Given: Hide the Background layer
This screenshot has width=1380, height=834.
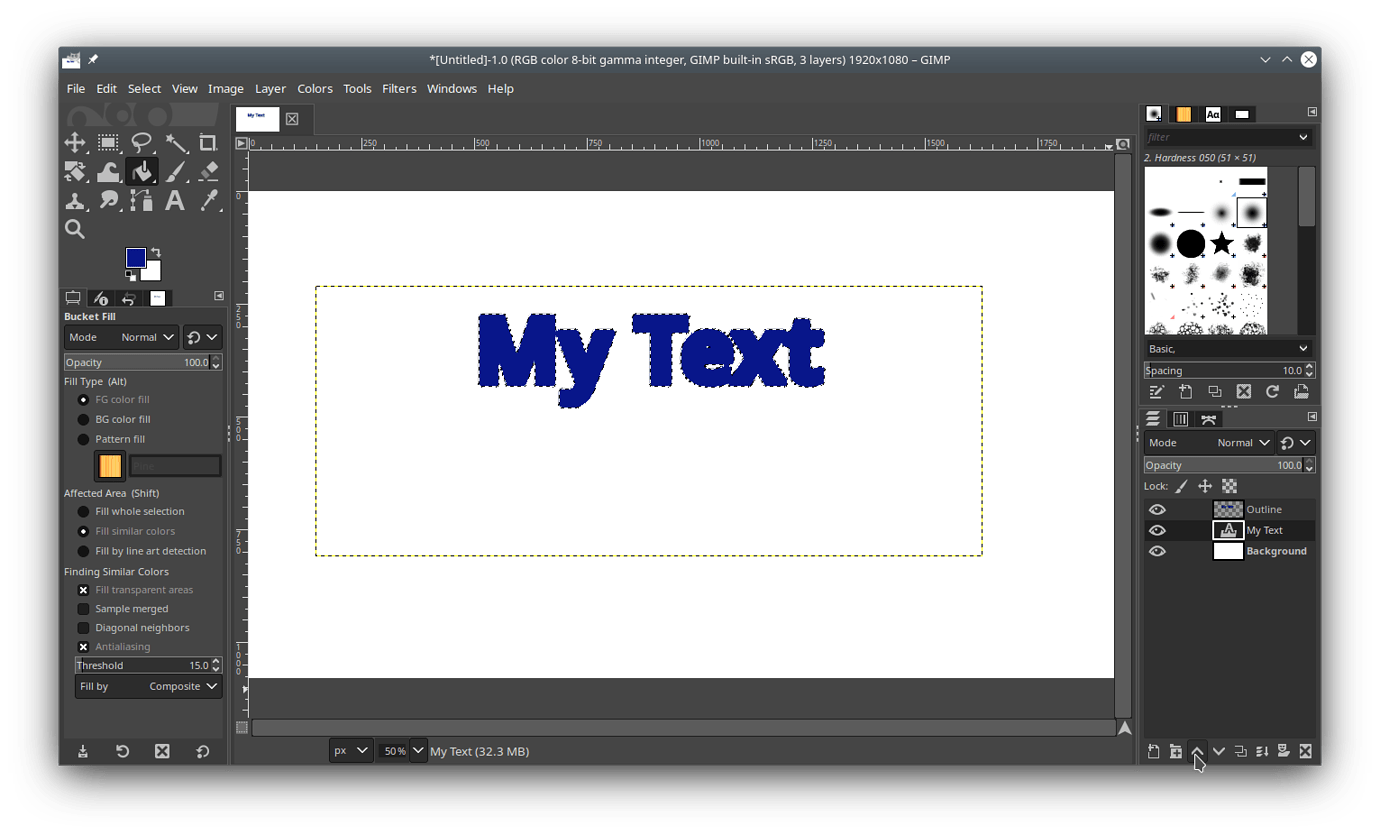Looking at the screenshot, I should coord(1157,551).
